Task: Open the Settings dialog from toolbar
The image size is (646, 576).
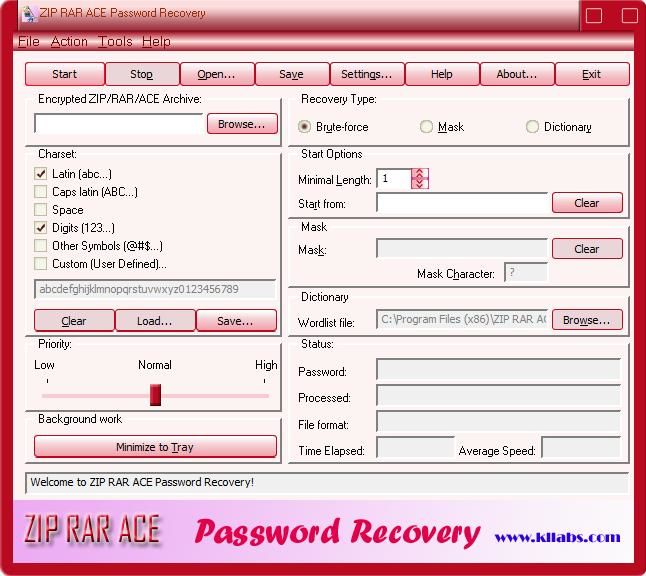Action: pos(367,74)
